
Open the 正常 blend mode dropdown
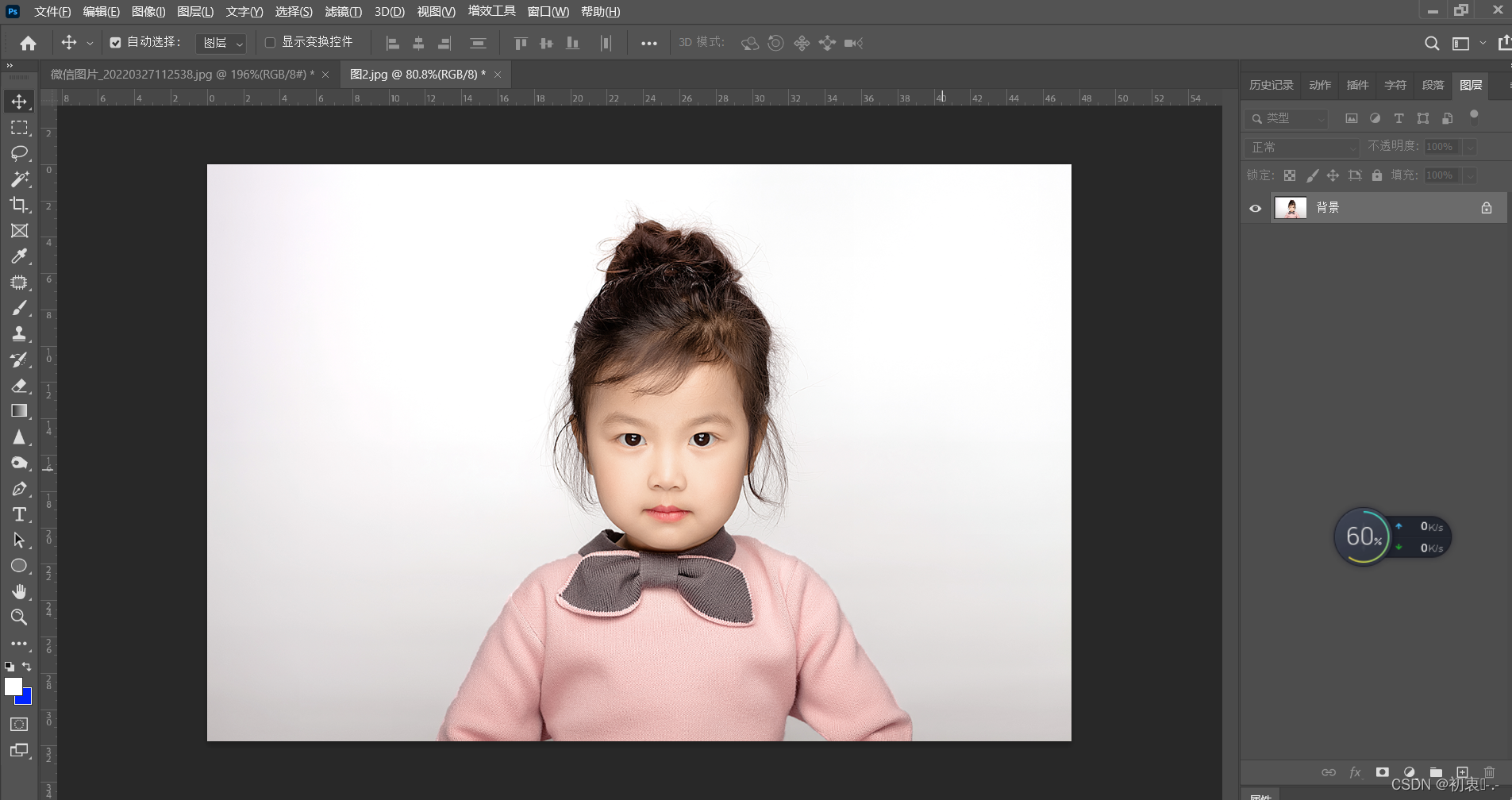pyautogui.click(x=1303, y=148)
